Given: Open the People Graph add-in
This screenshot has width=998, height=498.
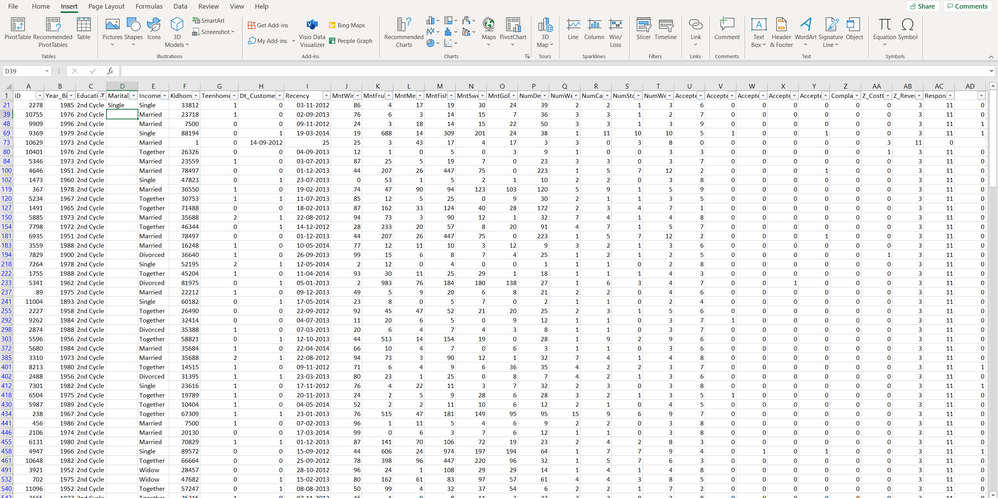Looking at the screenshot, I should 351,41.
